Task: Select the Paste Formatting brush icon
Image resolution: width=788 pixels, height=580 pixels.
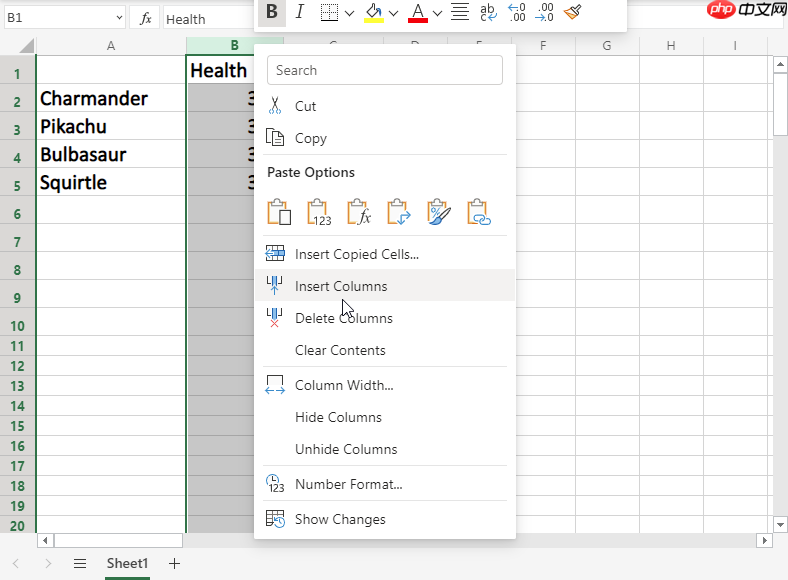Action: tap(439, 212)
